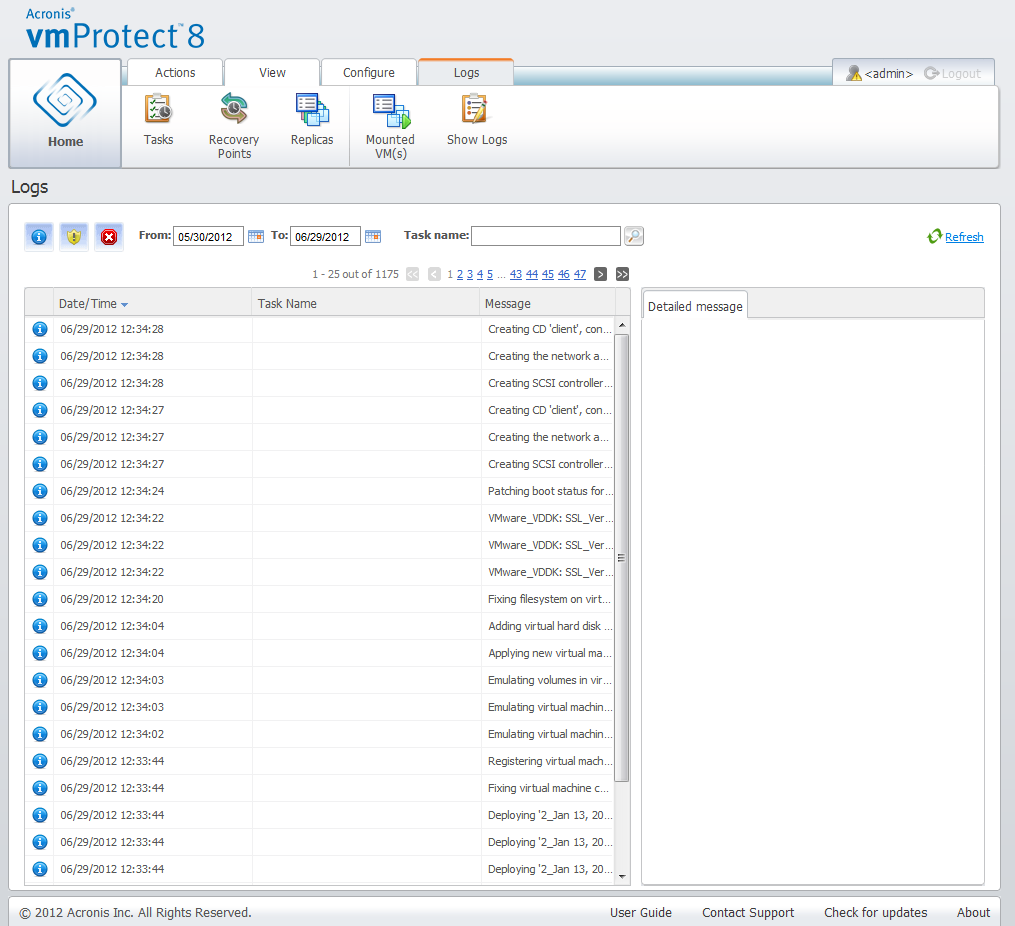Switch to the Configure tab

[x=368, y=72]
